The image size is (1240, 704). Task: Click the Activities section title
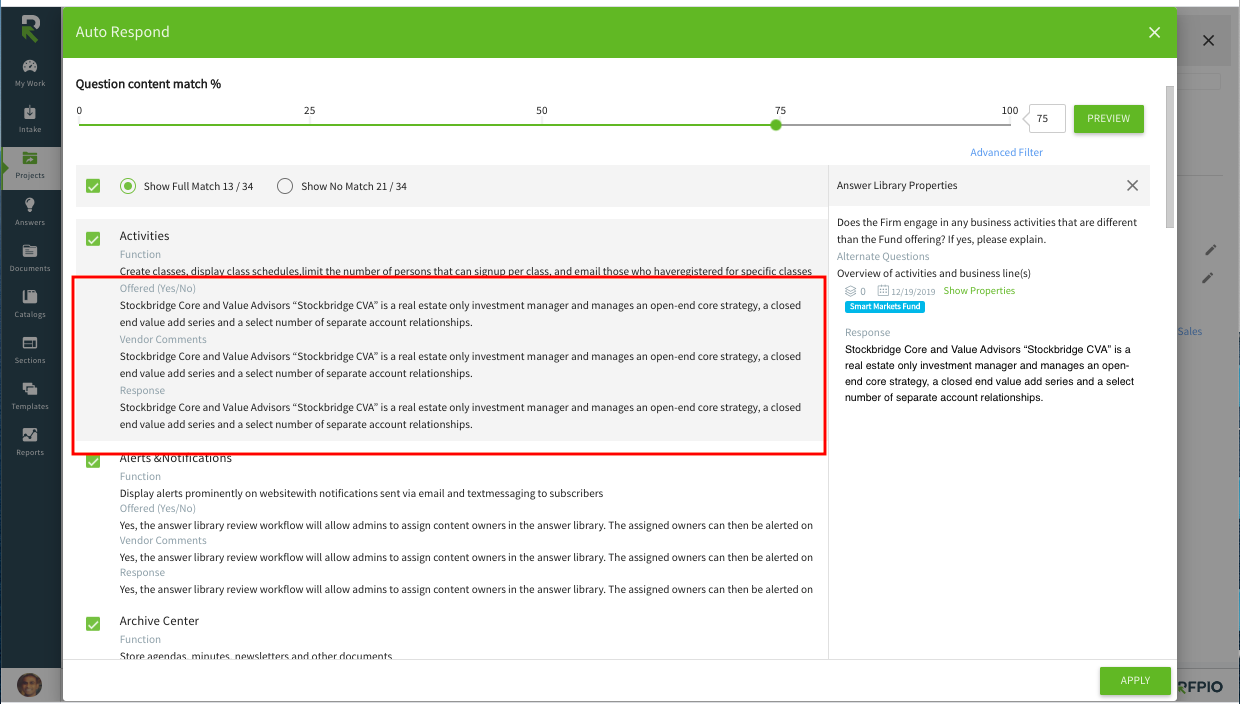coord(145,236)
